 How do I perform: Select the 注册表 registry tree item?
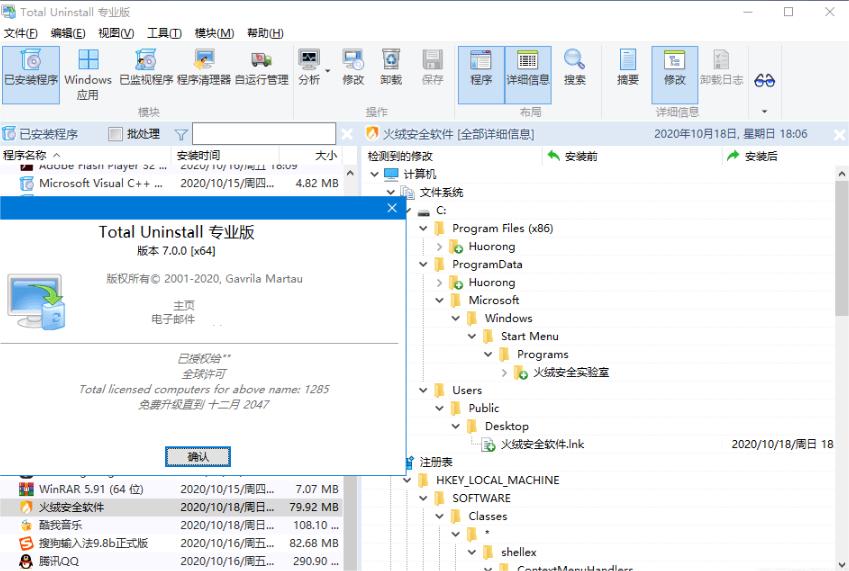(x=436, y=462)
